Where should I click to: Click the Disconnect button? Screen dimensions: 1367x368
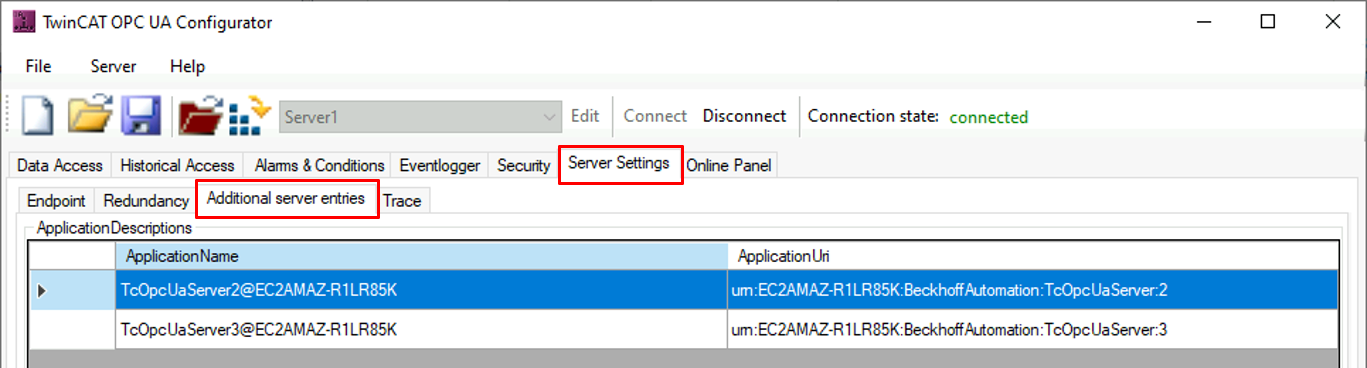click(x=744, y=116)
